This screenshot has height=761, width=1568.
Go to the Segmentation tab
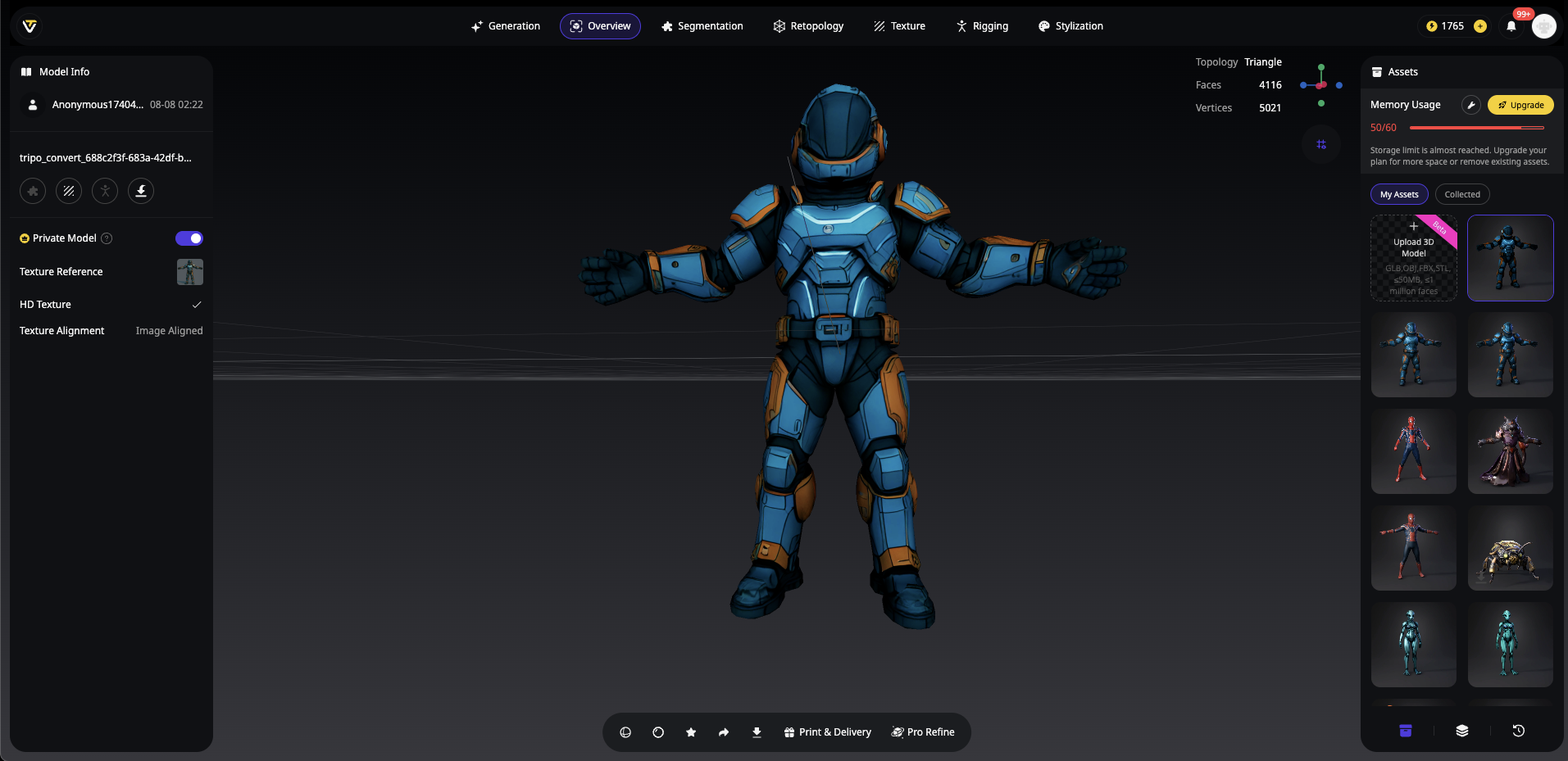[x=702, y=26]
